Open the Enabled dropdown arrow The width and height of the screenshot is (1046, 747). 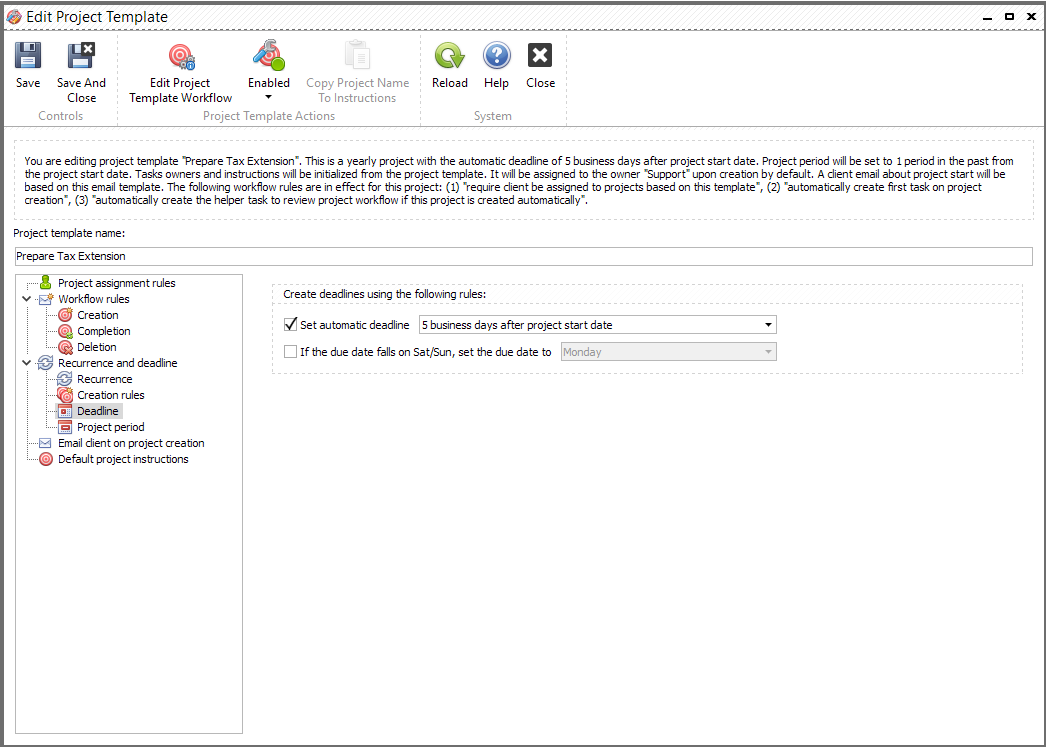[x=269, y=97]
